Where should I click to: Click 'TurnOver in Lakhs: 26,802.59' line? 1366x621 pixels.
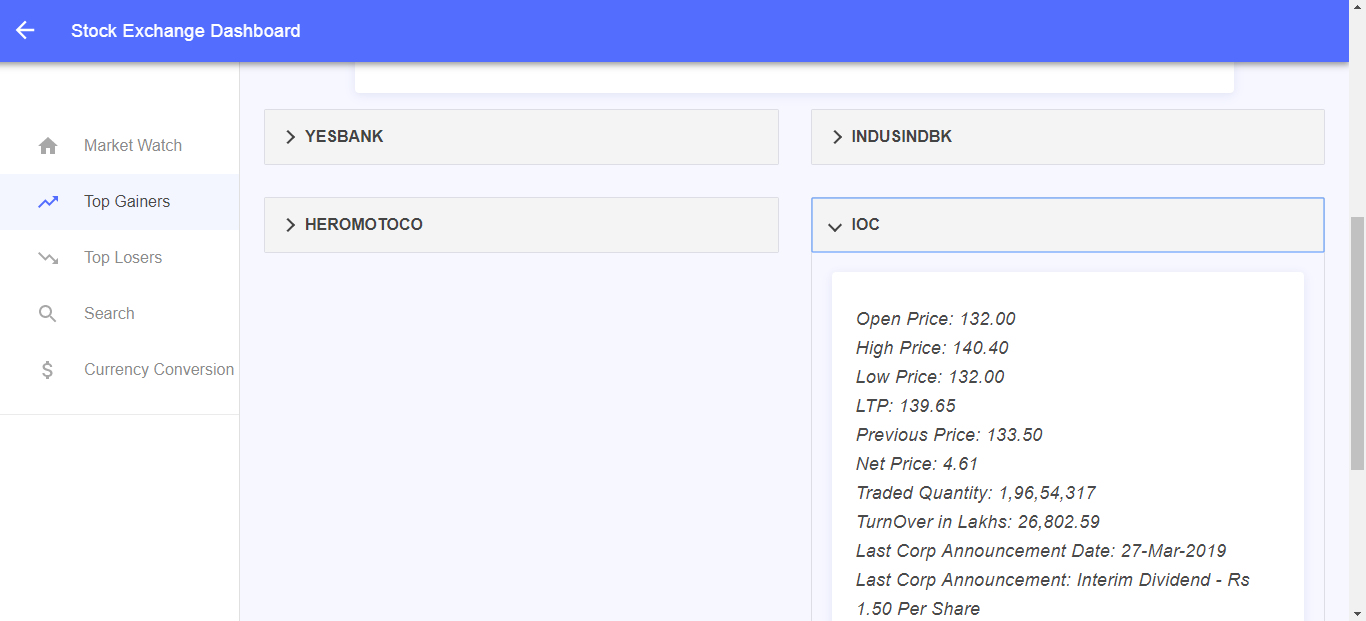pos(978,522)
